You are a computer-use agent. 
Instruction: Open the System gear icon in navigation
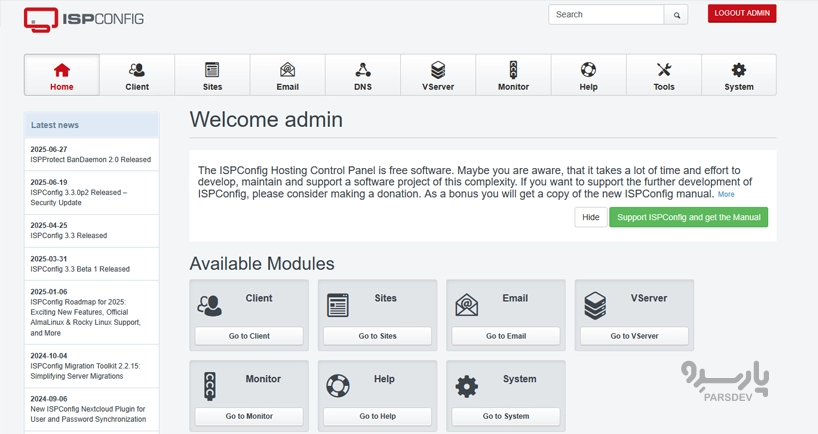(739, 69)
